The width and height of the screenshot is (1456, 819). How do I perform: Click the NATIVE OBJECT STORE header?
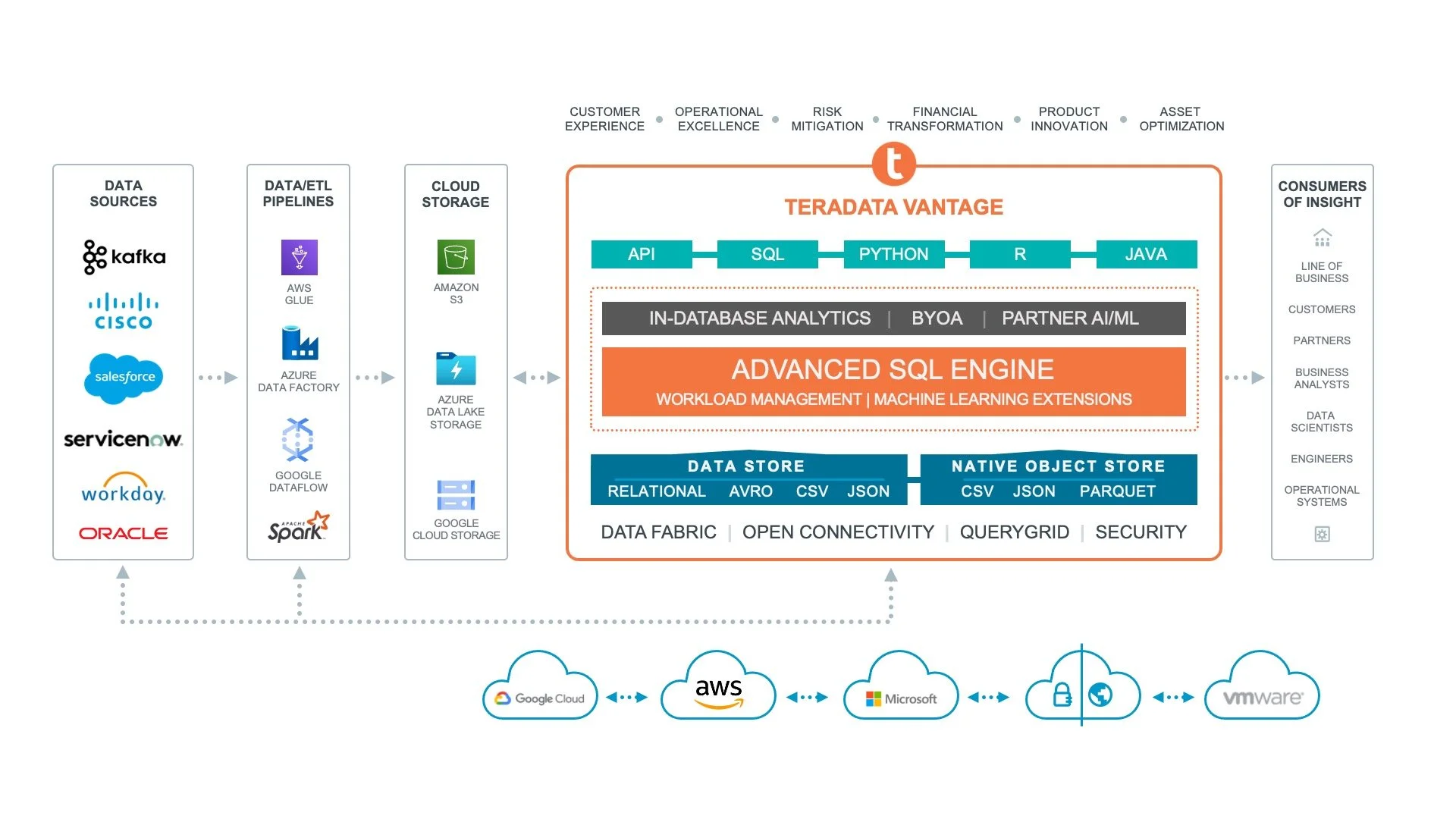tap(1057, 466)
